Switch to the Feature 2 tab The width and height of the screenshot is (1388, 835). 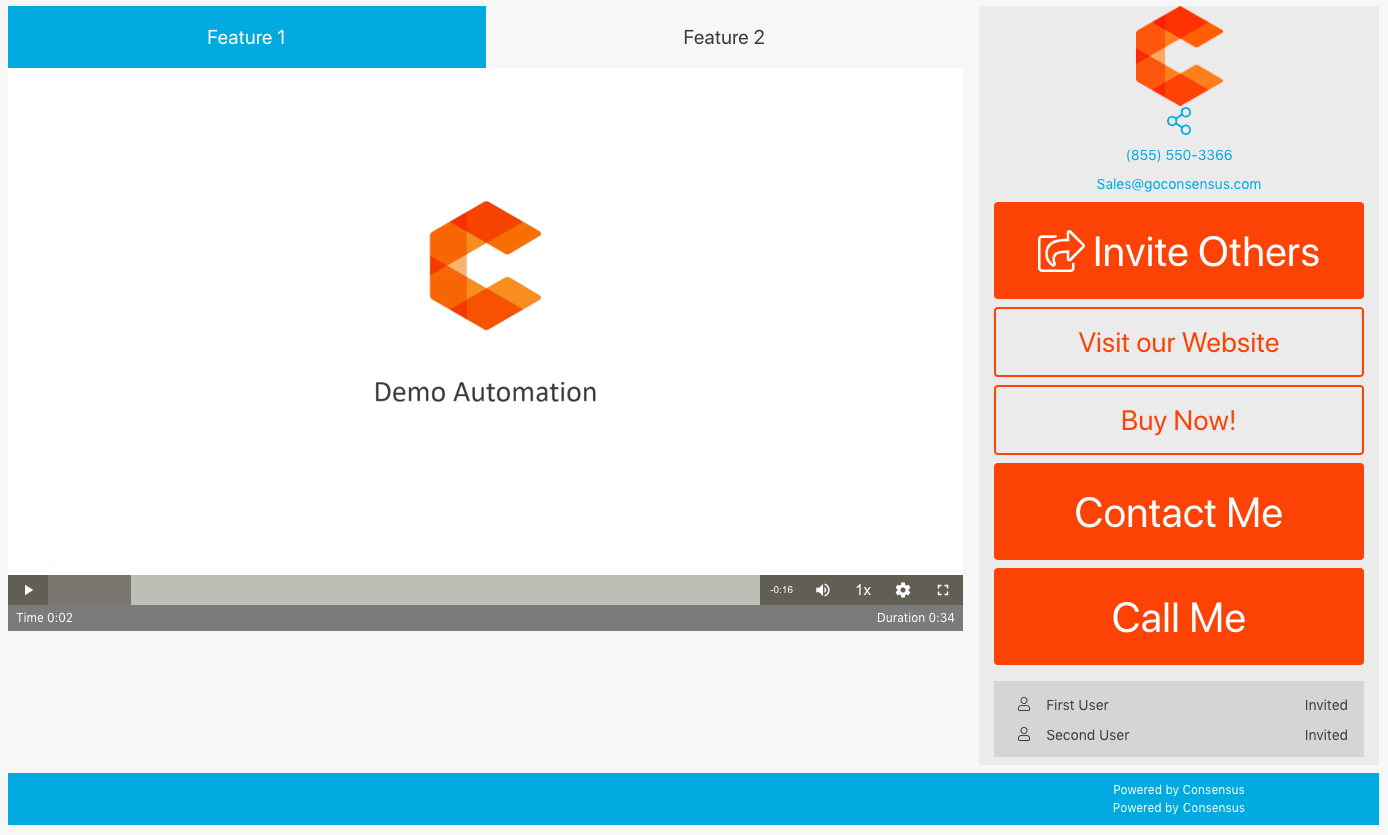click(723, 37)
